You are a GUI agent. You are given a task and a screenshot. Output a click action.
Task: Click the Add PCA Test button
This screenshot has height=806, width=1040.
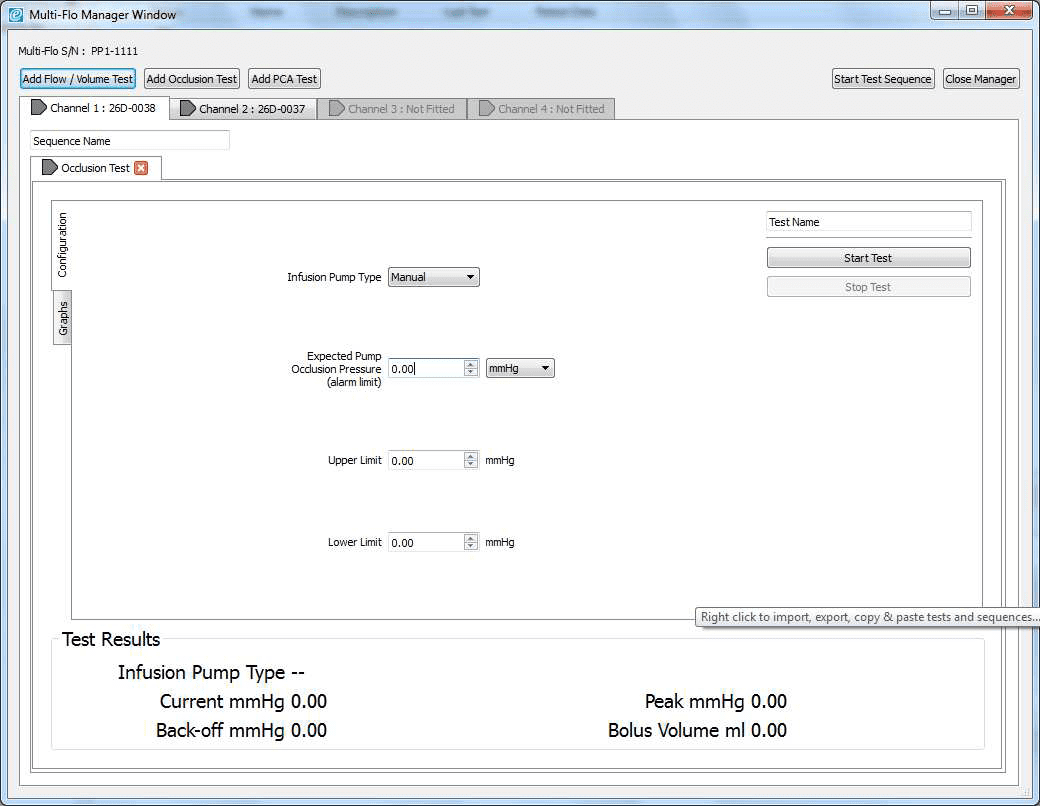(x=284, y=79)
